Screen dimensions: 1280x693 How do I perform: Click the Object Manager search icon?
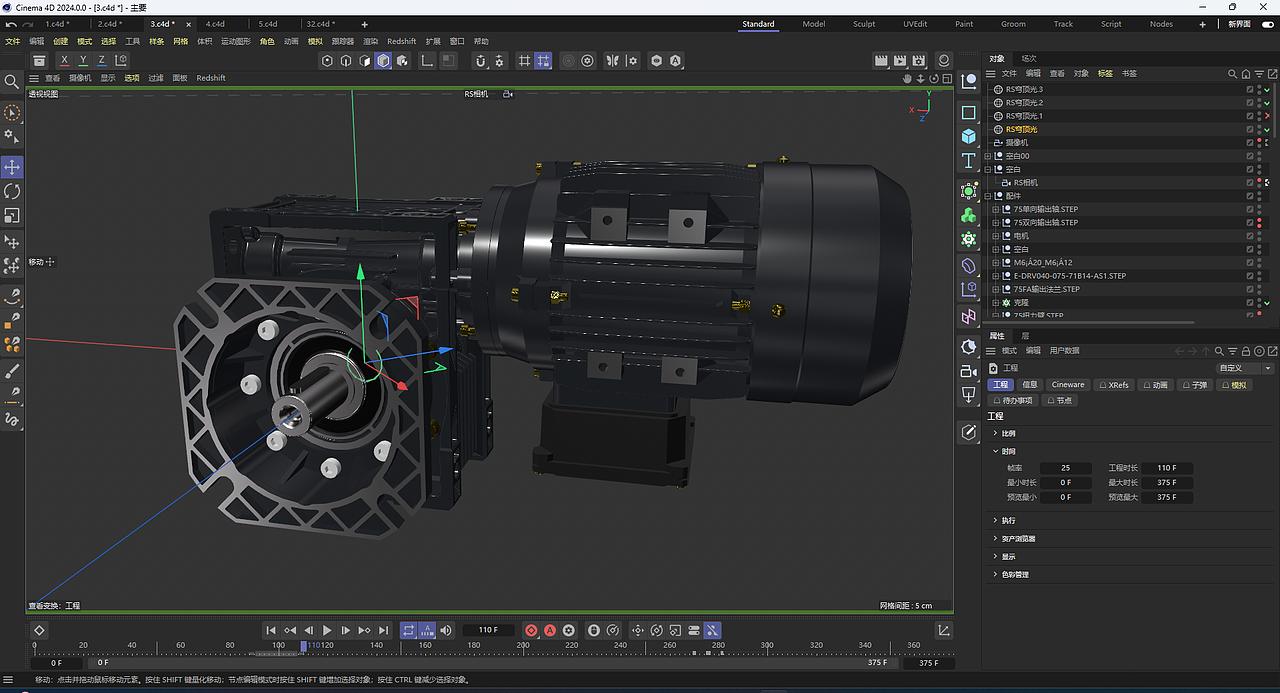pos(1232,74)
